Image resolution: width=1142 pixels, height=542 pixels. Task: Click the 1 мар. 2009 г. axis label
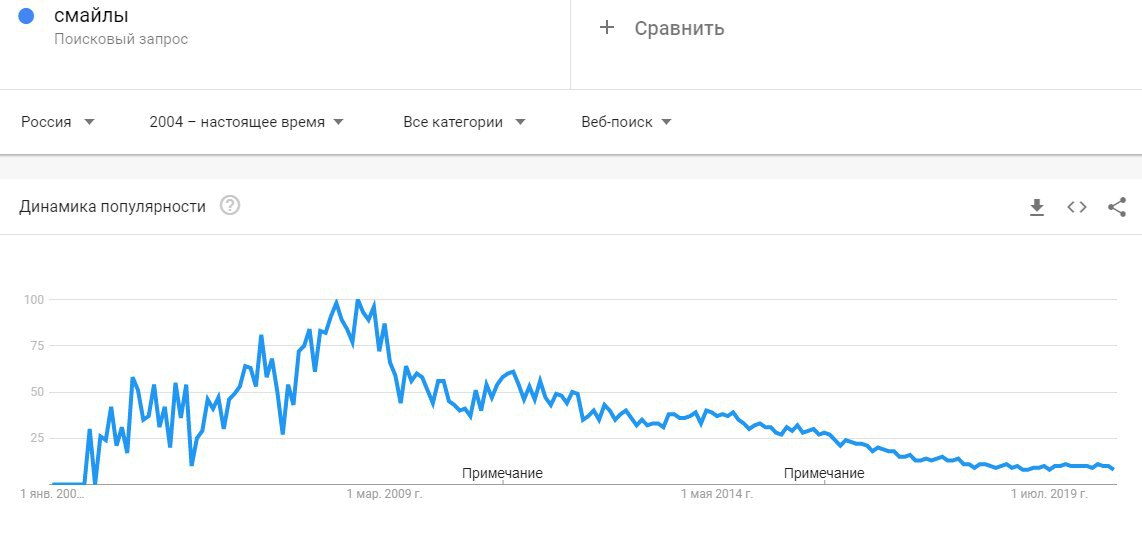tap(384, 494)
